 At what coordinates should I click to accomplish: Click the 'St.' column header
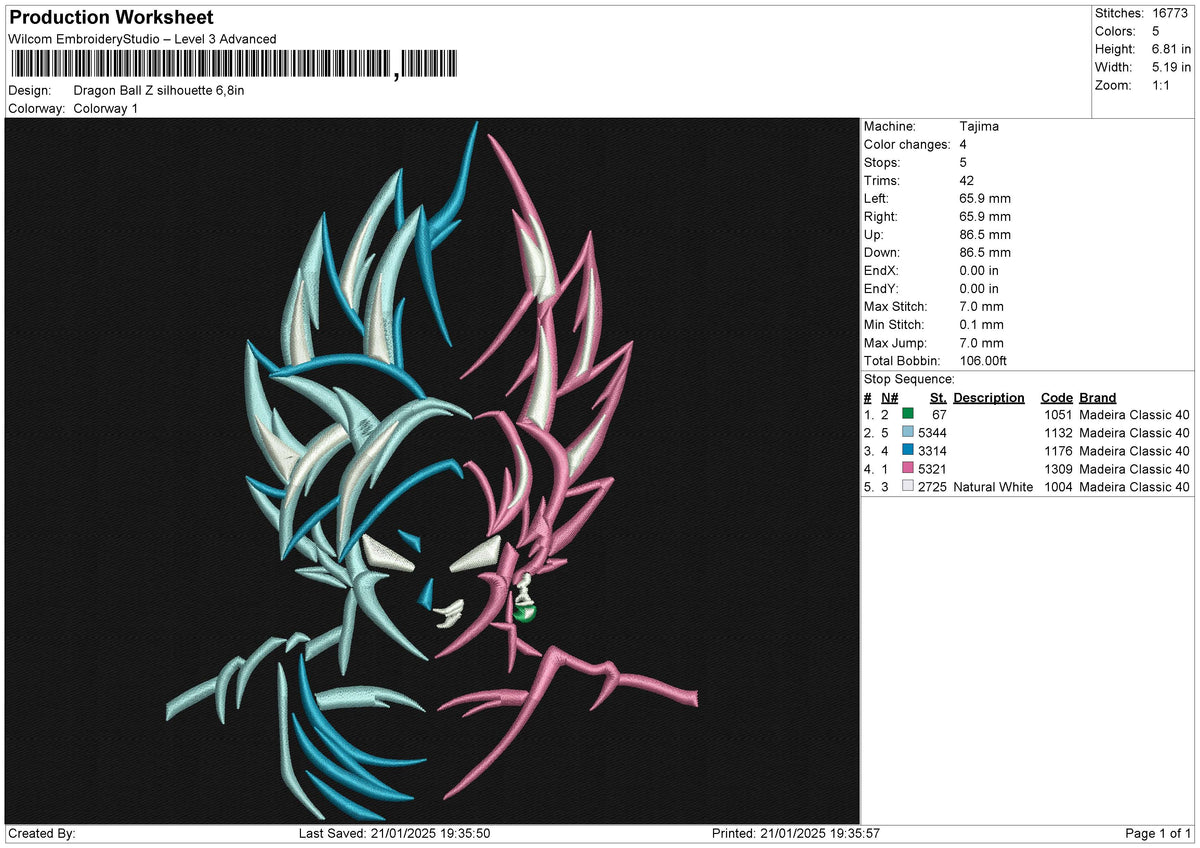coord(938,397)
